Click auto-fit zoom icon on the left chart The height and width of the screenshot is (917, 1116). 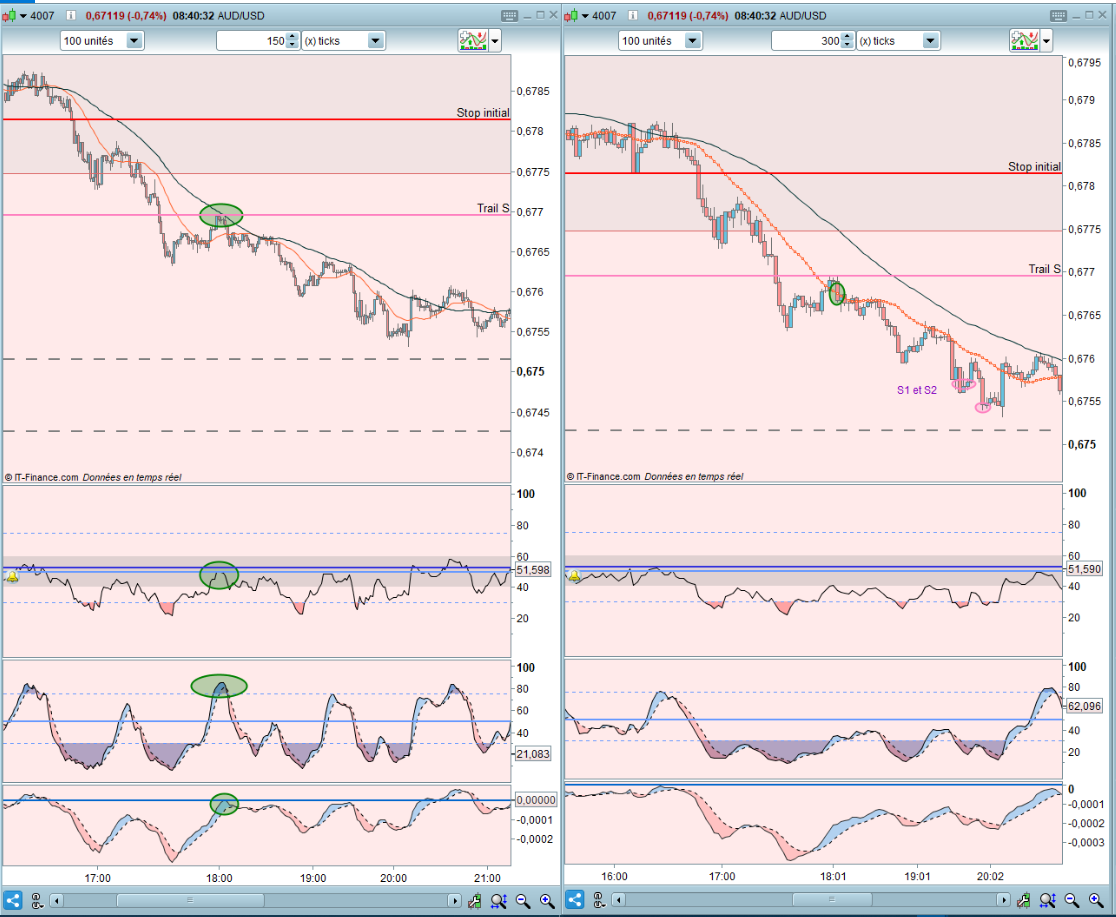coord(499,901)
